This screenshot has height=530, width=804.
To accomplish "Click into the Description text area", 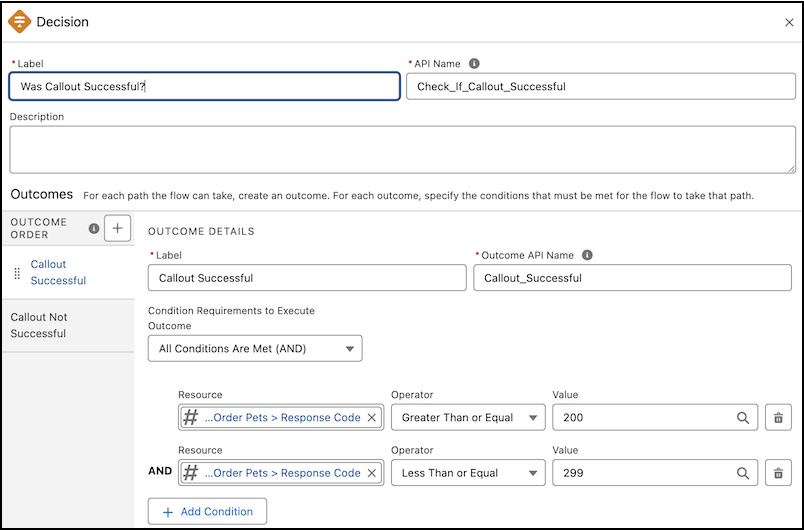I will click(403, 150).
